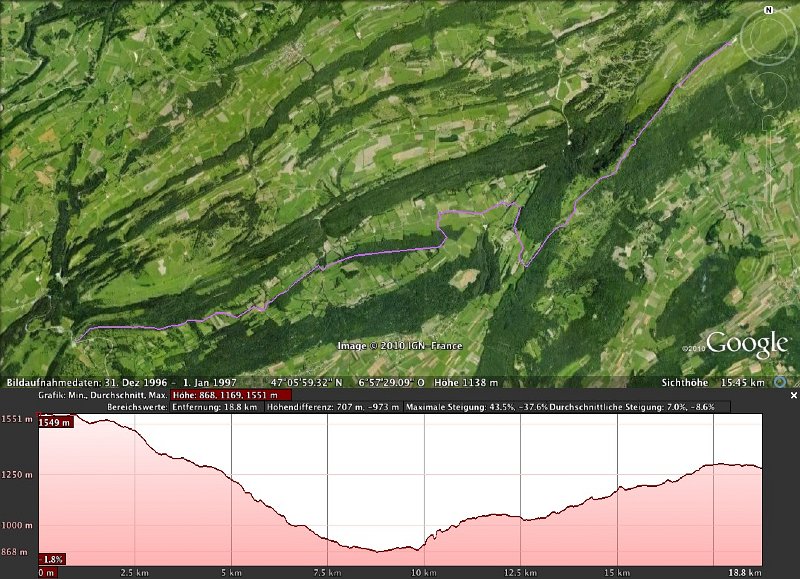Viewport: 800px width, 579px height.
Task: Click the purple track's northeast endpoint
Action: pyautogui.click(x=735, y=41)
